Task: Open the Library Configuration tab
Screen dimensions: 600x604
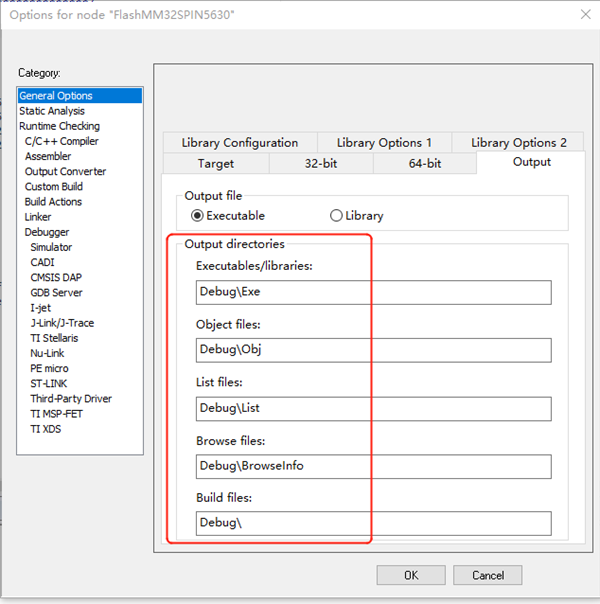Action: point(240,143)
